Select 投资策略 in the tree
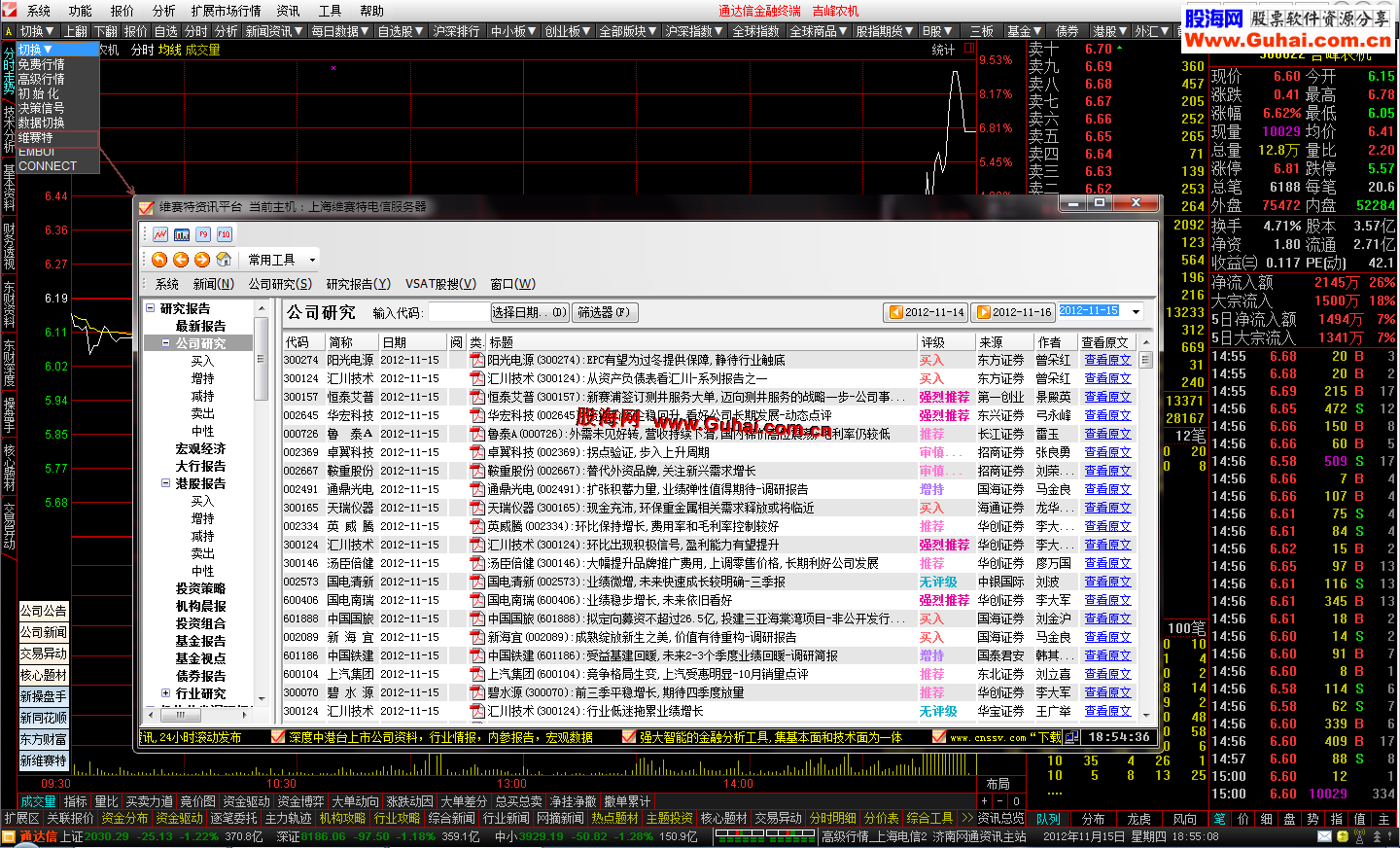The width and height of the screenshot is (1400, 848). click(200, 588)
